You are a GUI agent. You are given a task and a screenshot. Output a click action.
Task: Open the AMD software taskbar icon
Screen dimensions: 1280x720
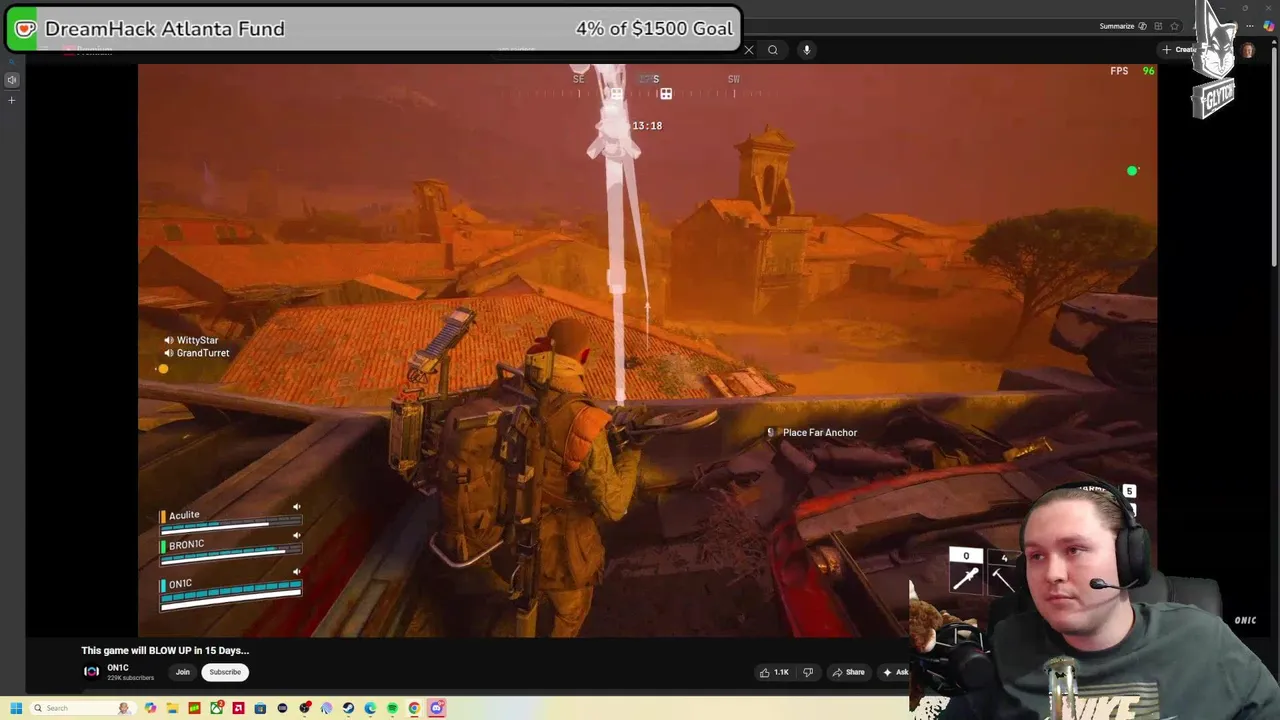238,708
